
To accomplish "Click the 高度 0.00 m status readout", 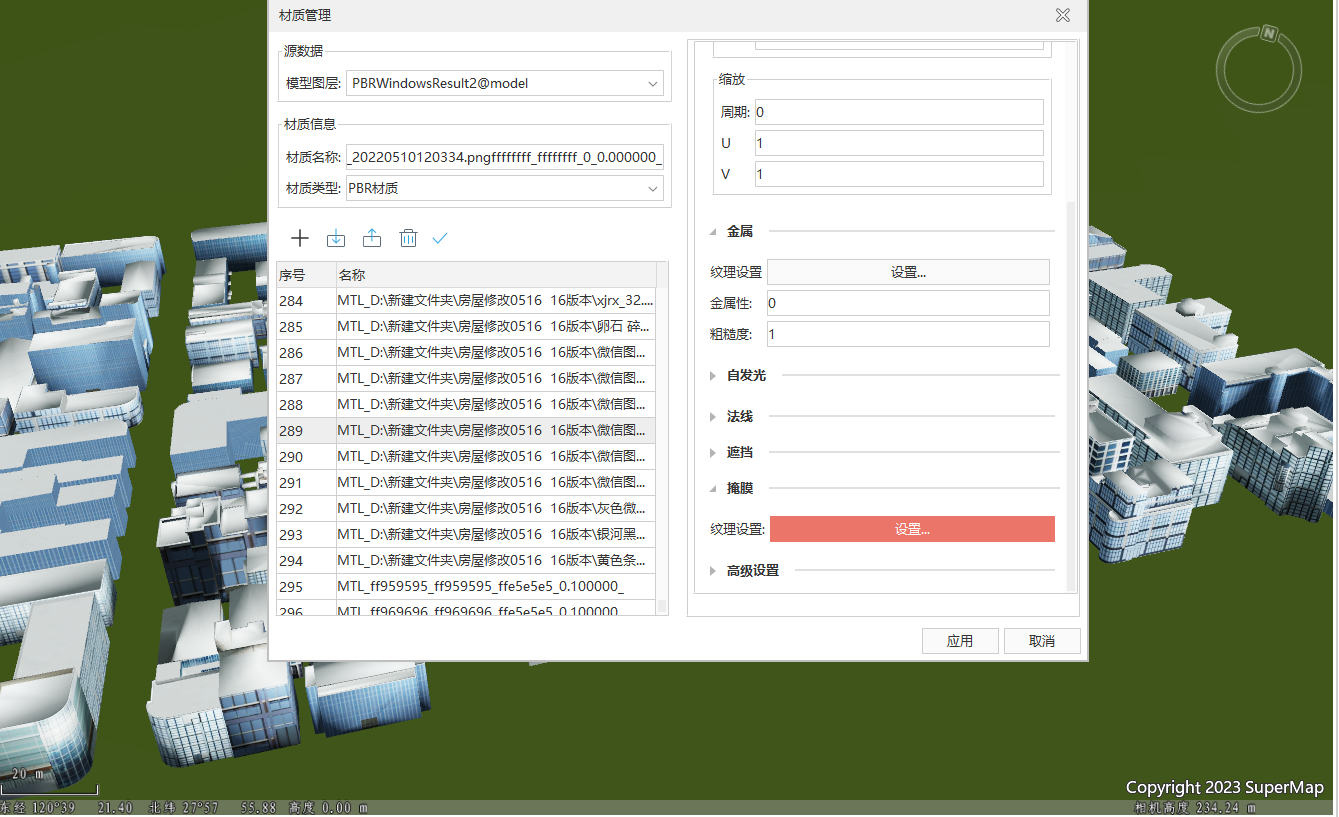I will point(327,808).
